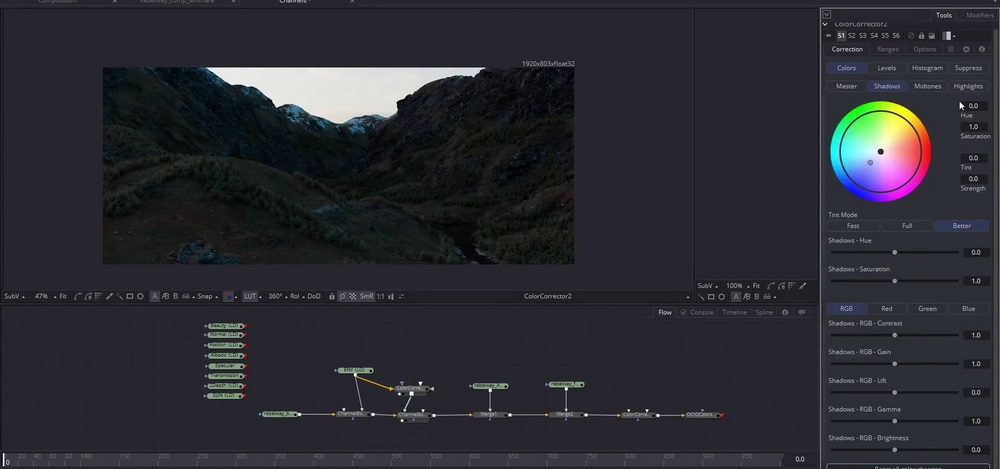Toggle the RoI button in viewer toolbar
The height and width of the screenshot is (469, 1000).
click(295, 296)
